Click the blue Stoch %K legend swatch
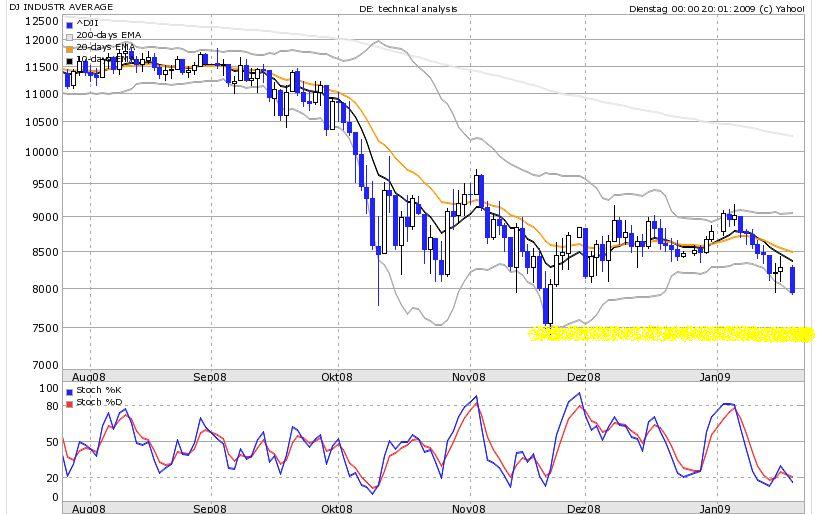 [69, 392]
